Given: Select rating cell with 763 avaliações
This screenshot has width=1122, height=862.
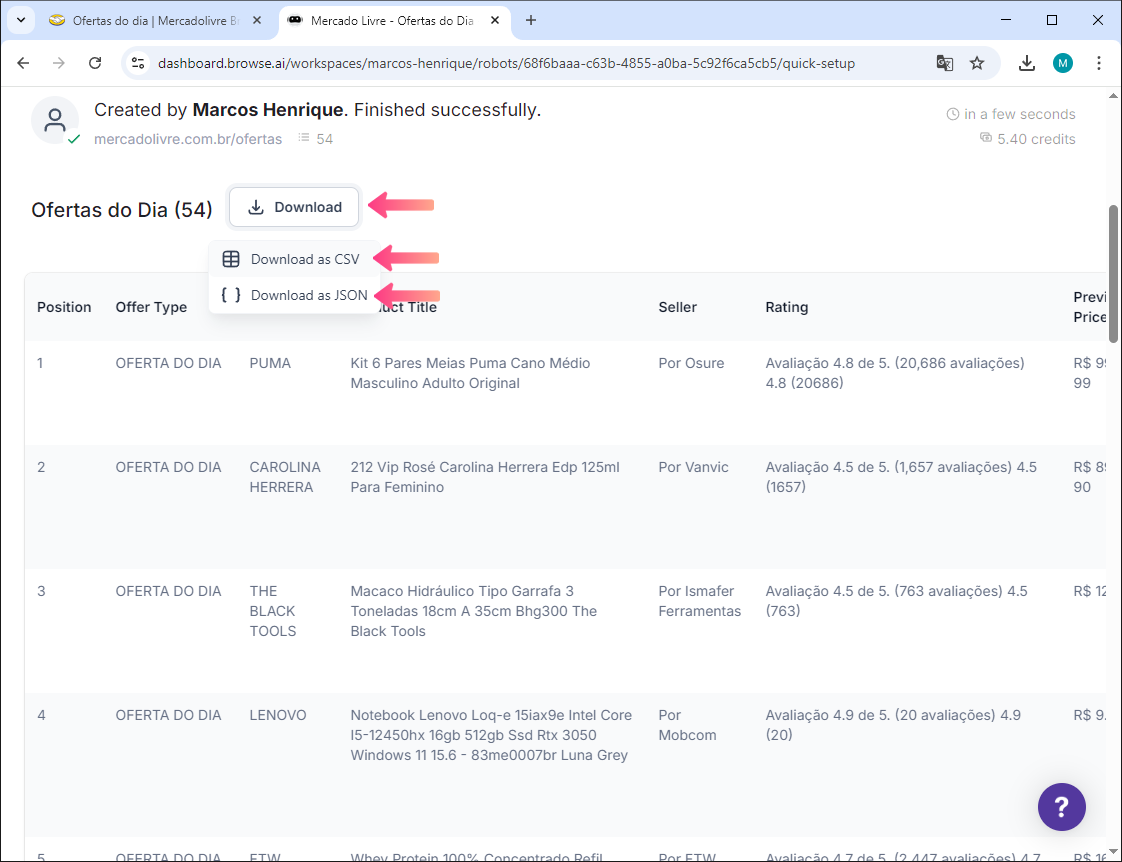Looking at the screenshot, I should tap(896, 601).
